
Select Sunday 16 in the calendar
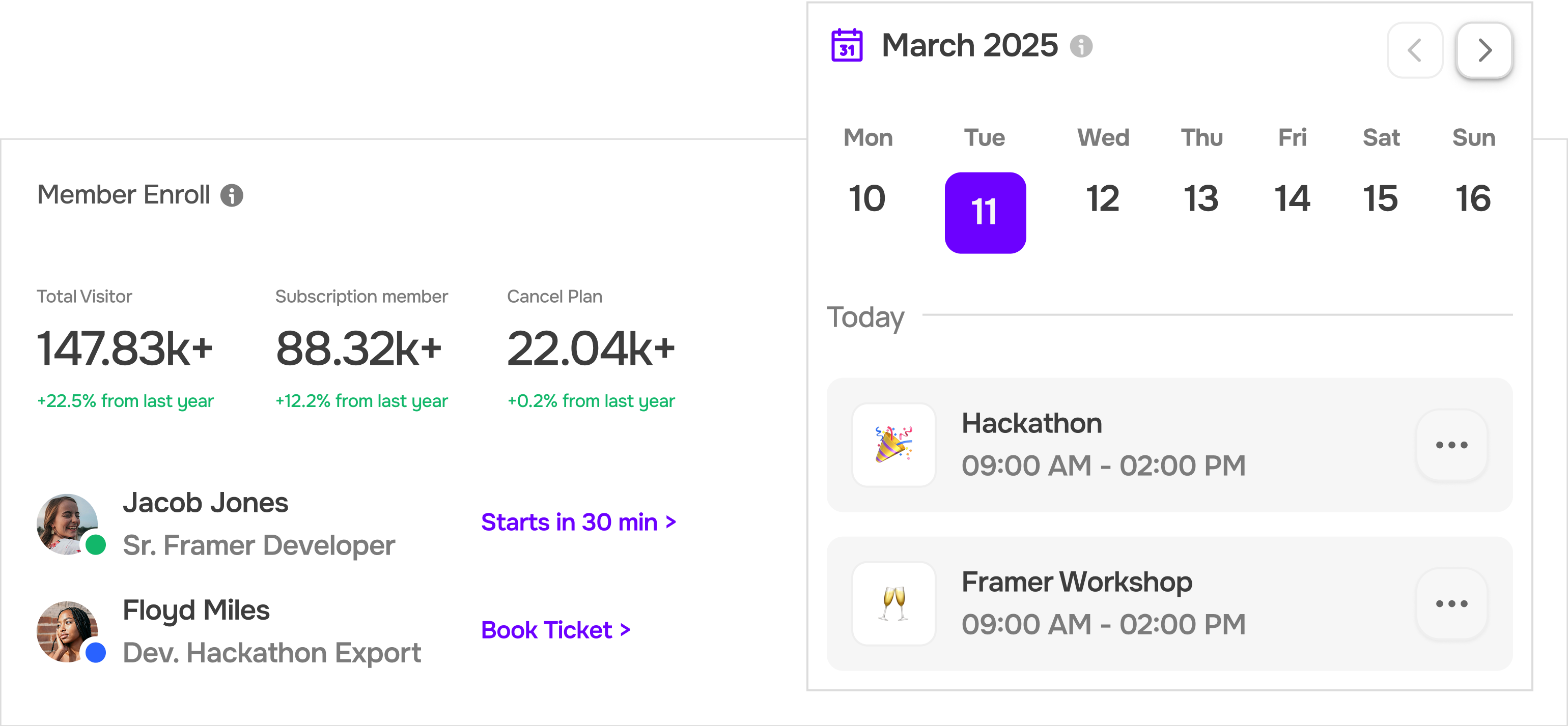pyautogui.click(x=1472, y=198)
